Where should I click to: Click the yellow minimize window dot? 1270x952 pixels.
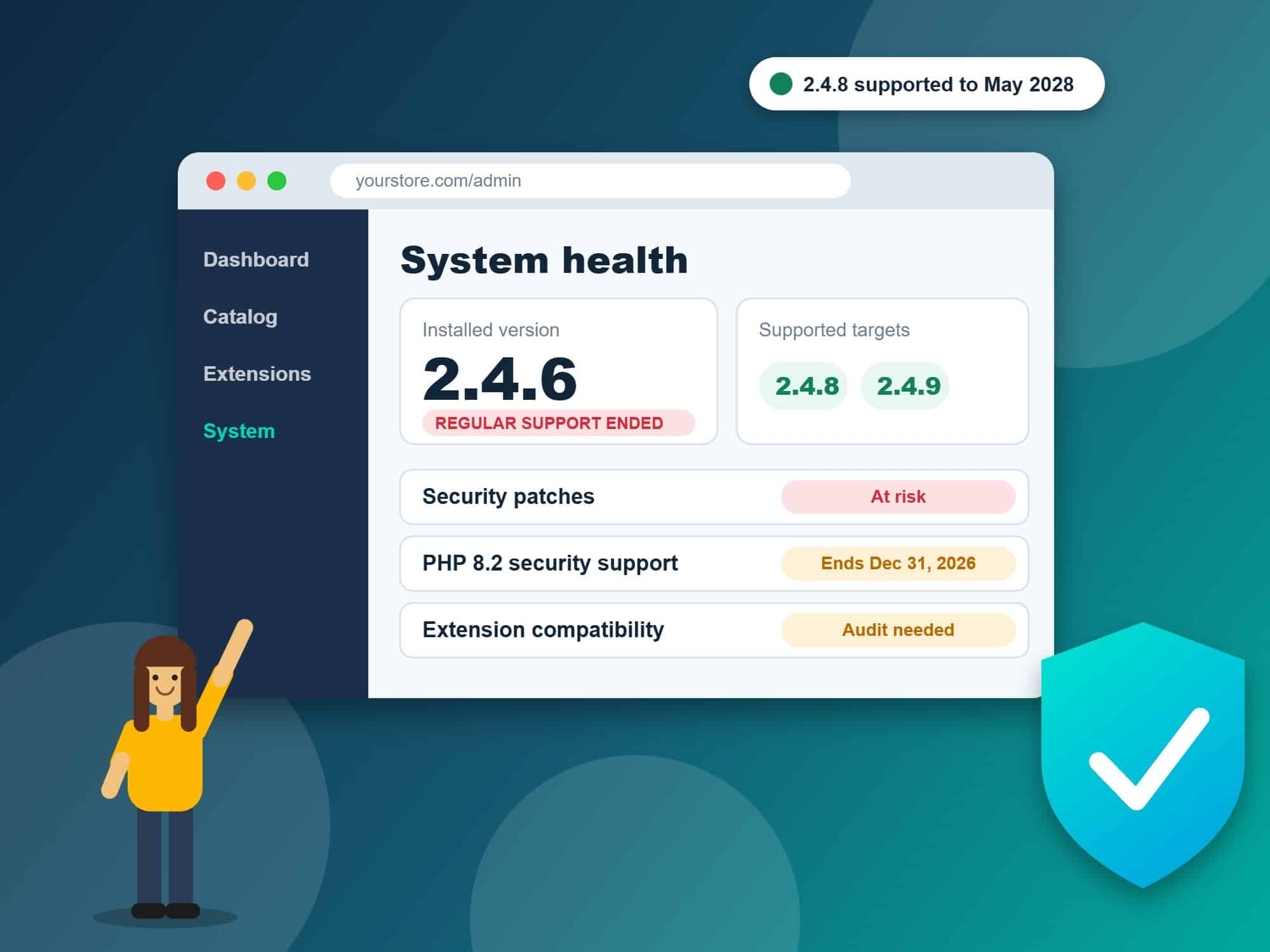tap(246, 181)
